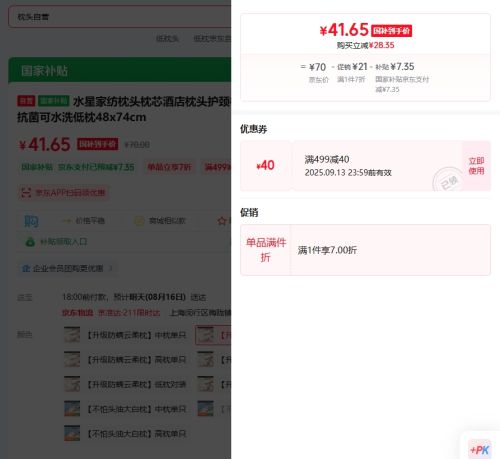Screen dimensions: 500x459
Task: Click the red 自营 tag before title
Action: click(26, 101)
